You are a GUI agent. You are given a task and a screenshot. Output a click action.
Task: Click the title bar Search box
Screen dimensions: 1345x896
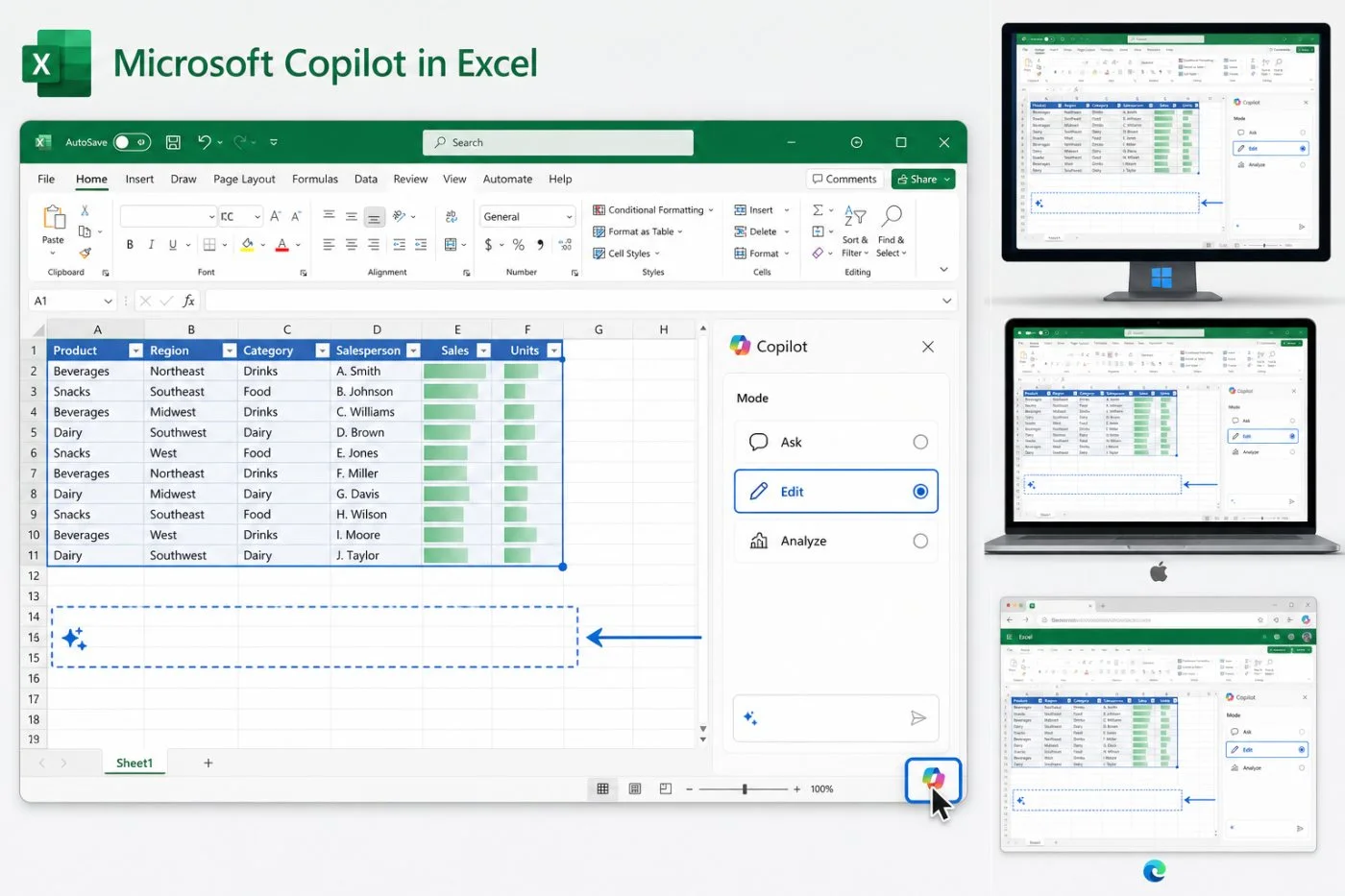558,142
